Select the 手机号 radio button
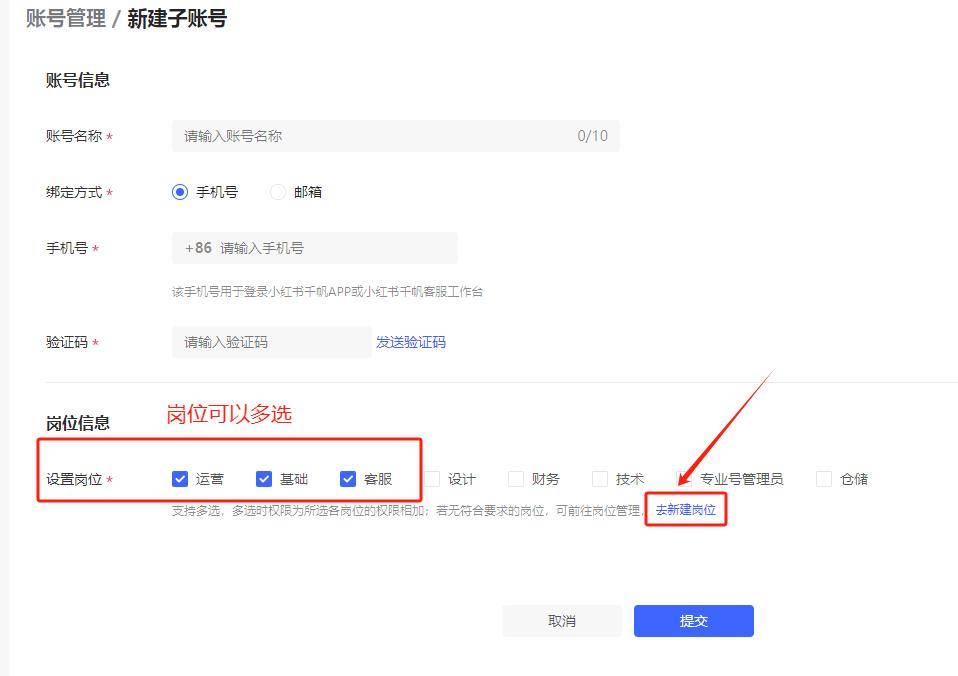958x676 pixels. [180, 192]
